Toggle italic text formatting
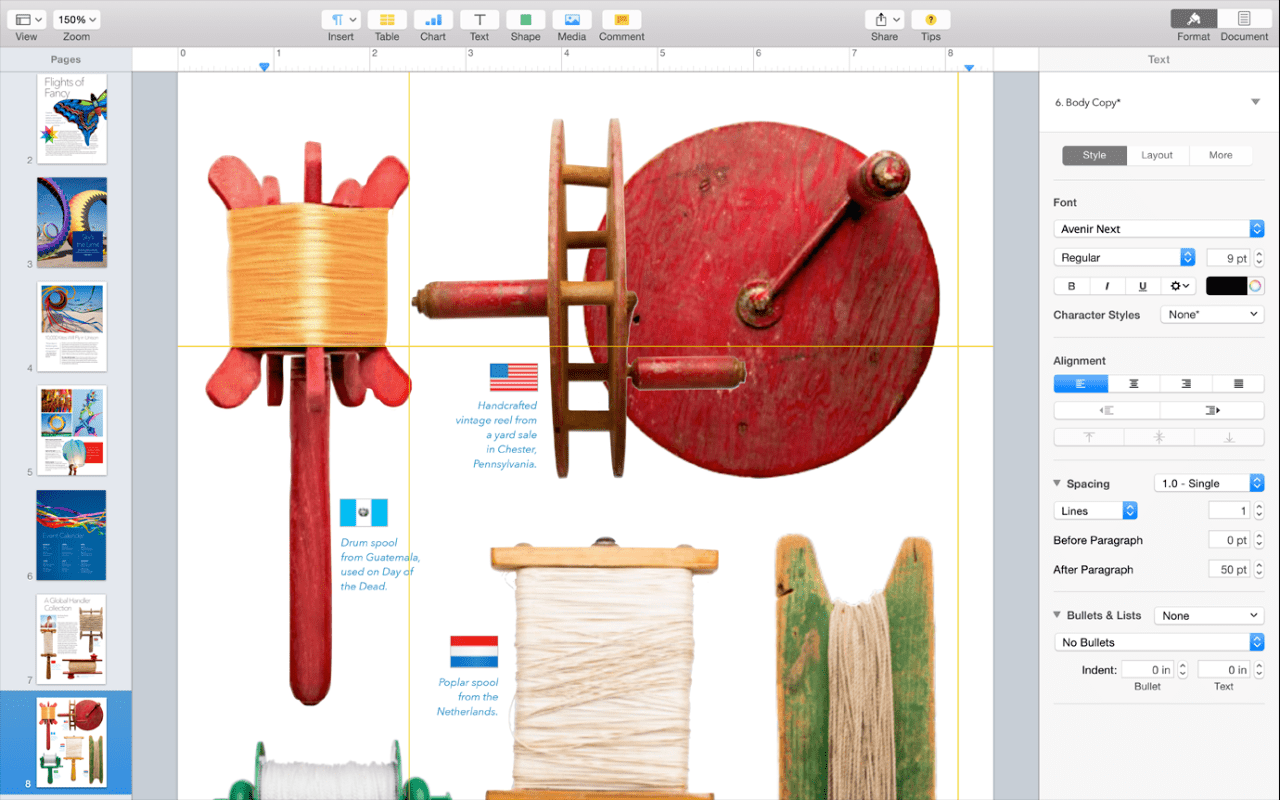 coord(1107,286)
